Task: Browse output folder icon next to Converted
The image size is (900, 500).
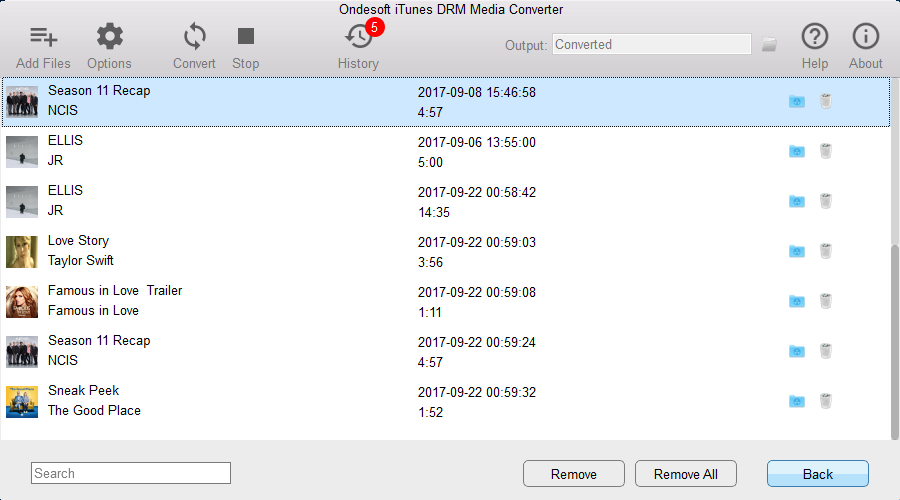Action: tap(769, 44)
